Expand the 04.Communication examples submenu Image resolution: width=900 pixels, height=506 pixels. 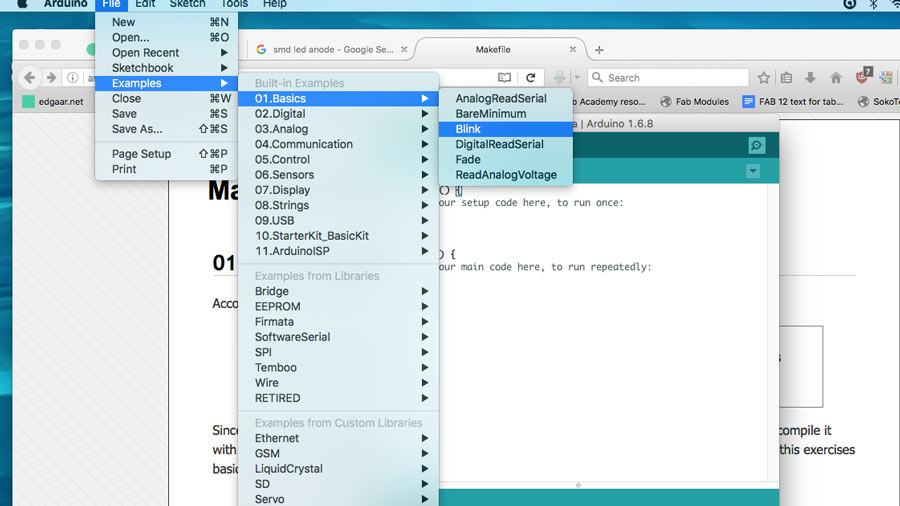(x=339, y=145)
